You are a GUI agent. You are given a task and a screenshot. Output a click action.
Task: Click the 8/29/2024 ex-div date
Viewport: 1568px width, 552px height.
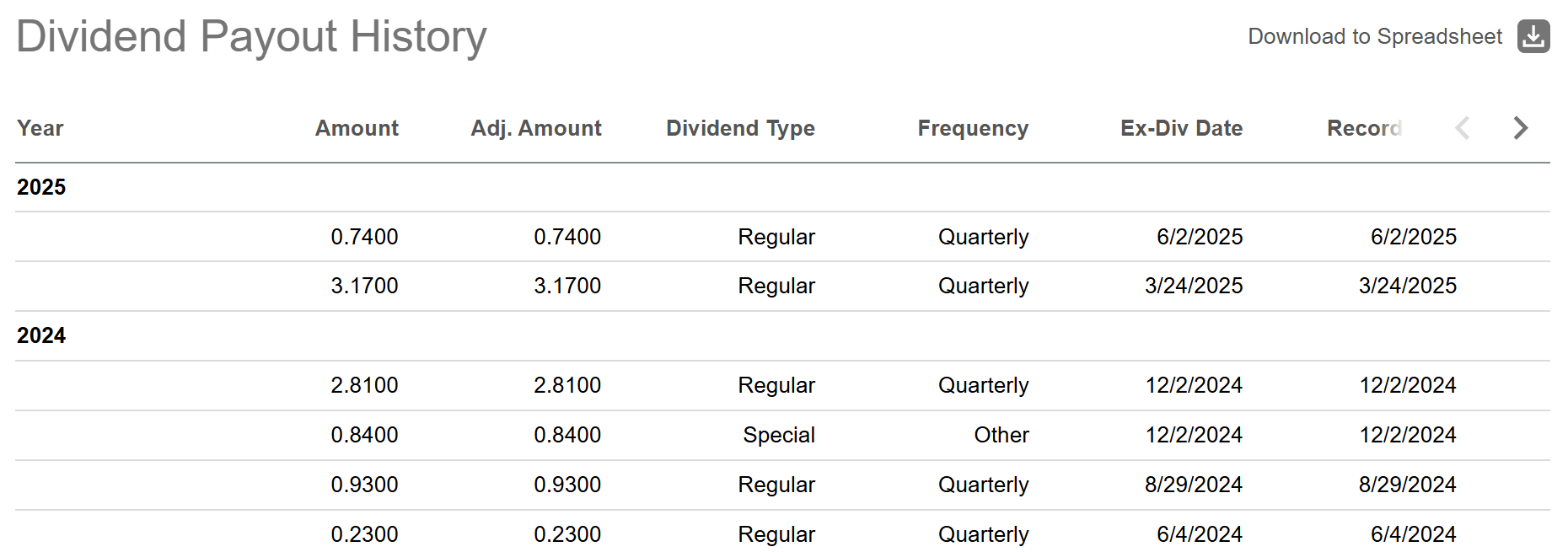1193,485
